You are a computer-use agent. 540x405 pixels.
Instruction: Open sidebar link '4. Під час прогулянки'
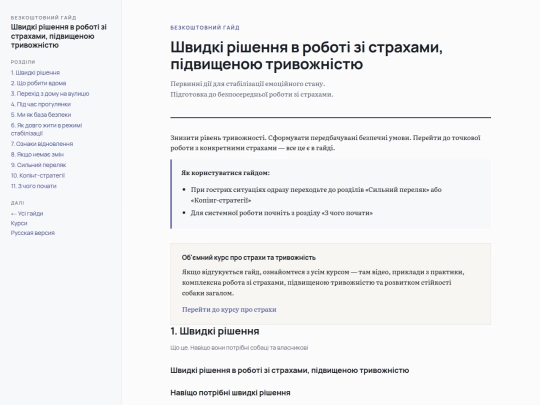[x=41, y=104]
